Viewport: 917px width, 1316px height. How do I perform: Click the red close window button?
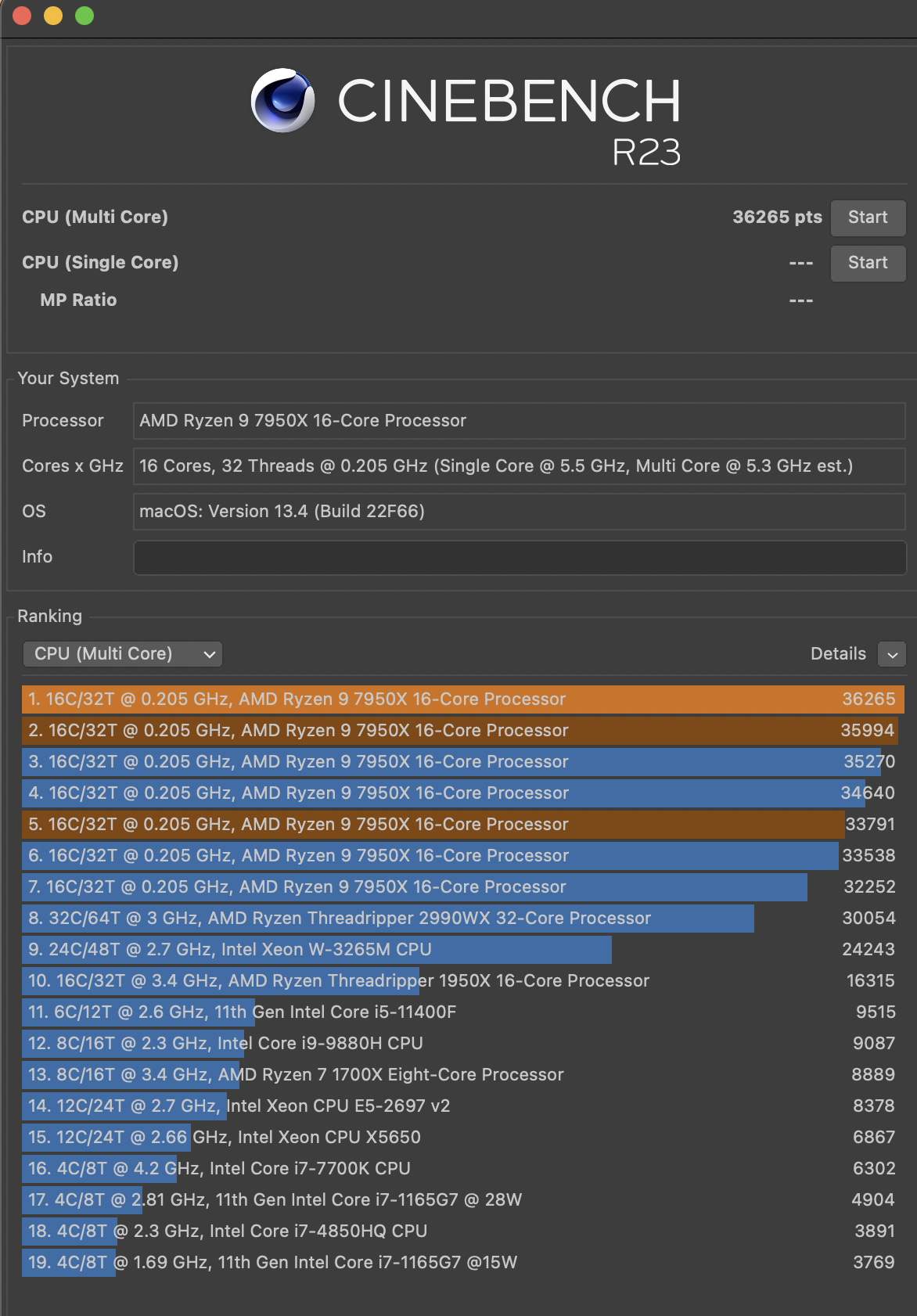coord(22,16)
